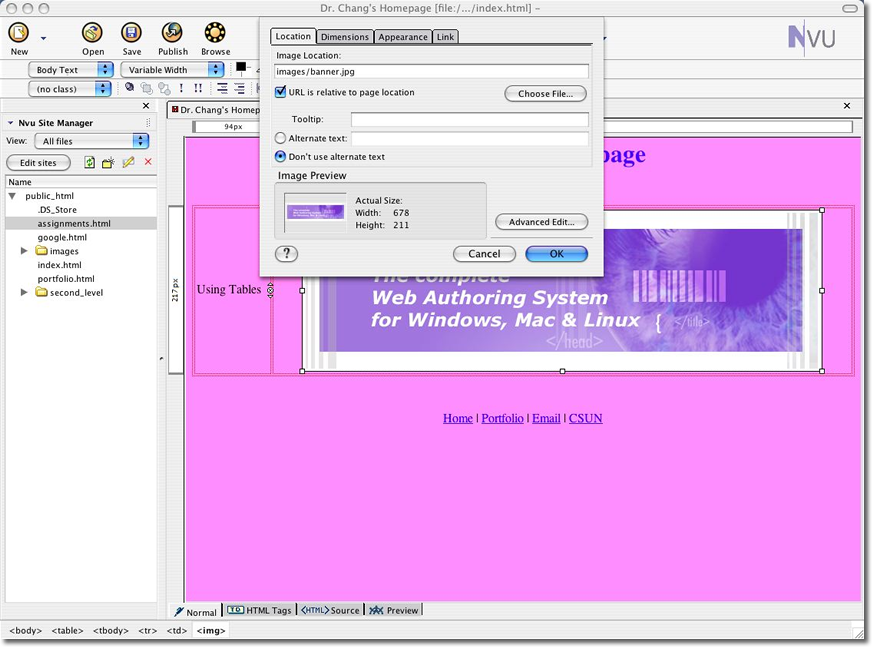Click the Choose File button
872x647 pixels.
(x=546, y=93)
